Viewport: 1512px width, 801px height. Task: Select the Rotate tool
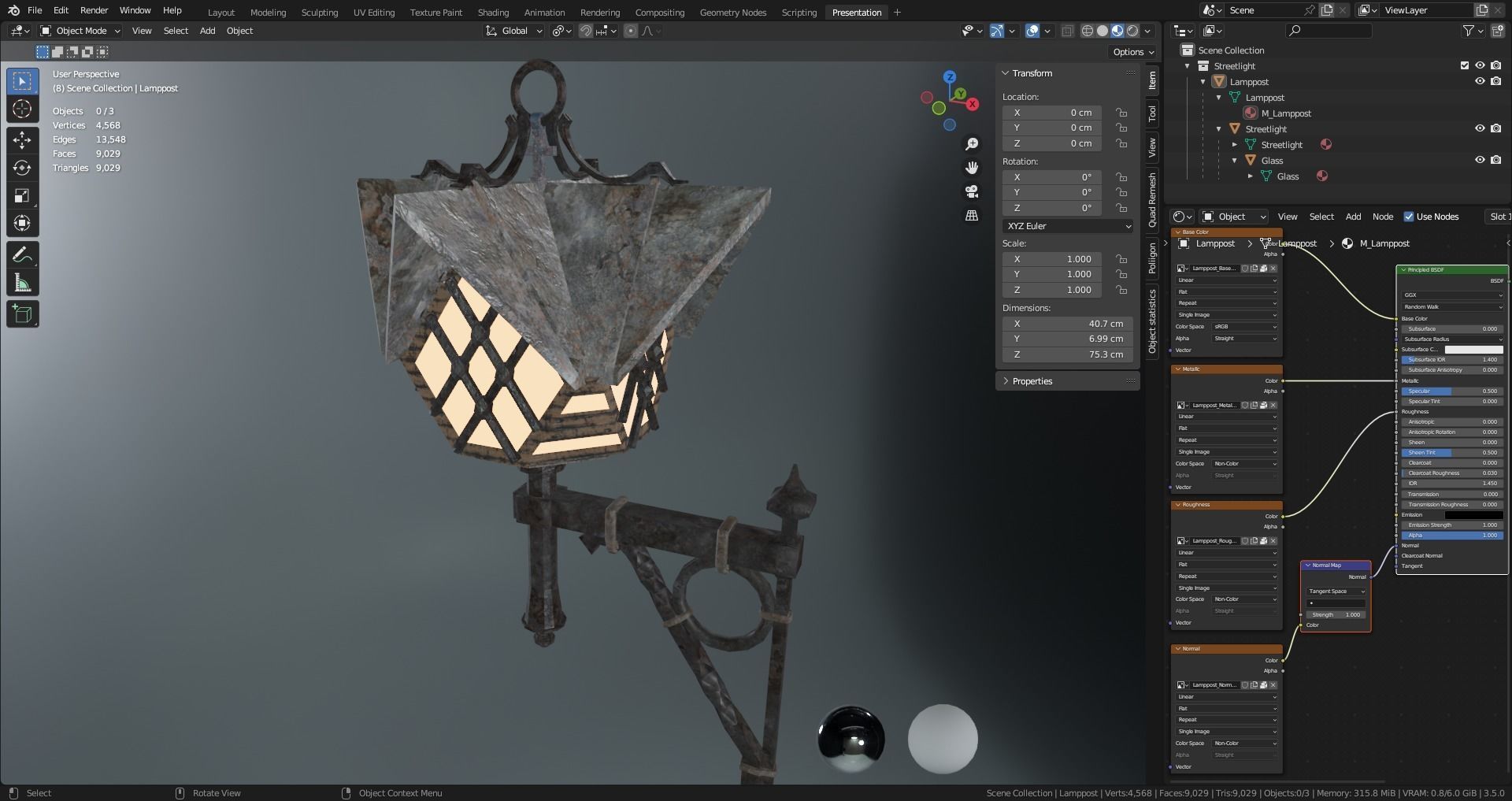tap(22, 168)
